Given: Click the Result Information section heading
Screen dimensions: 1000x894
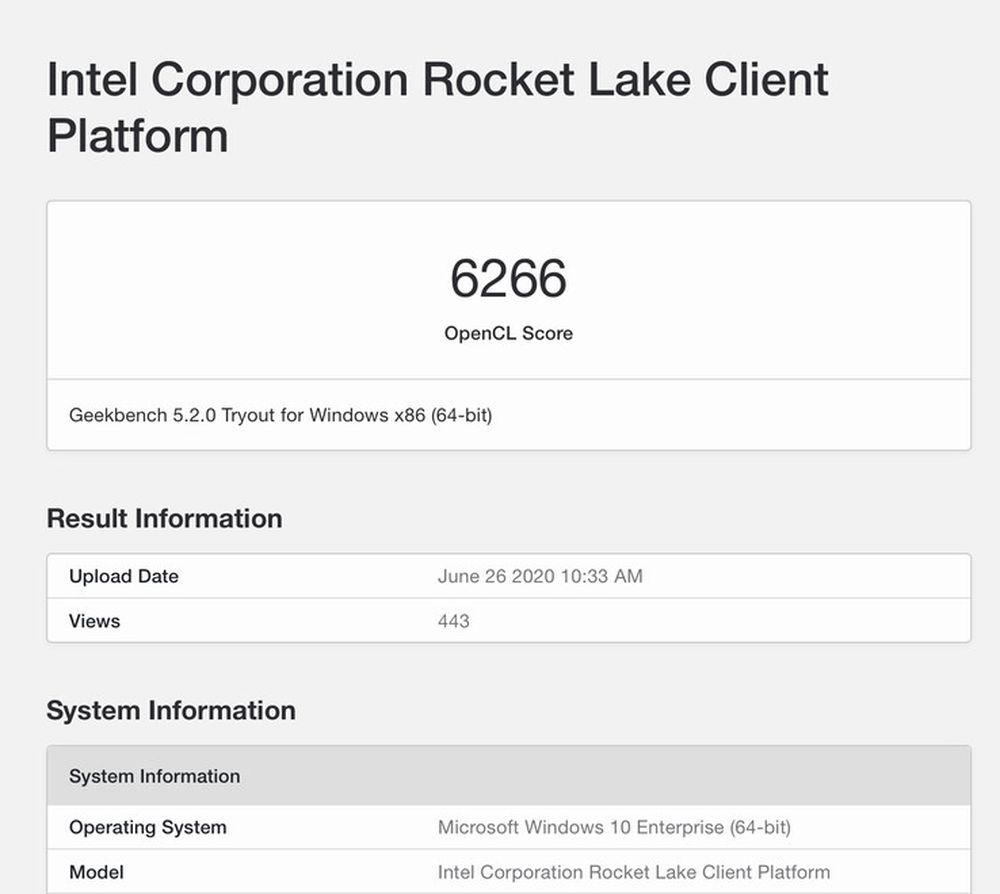Looking at the screenshot, I should point(164,518).
